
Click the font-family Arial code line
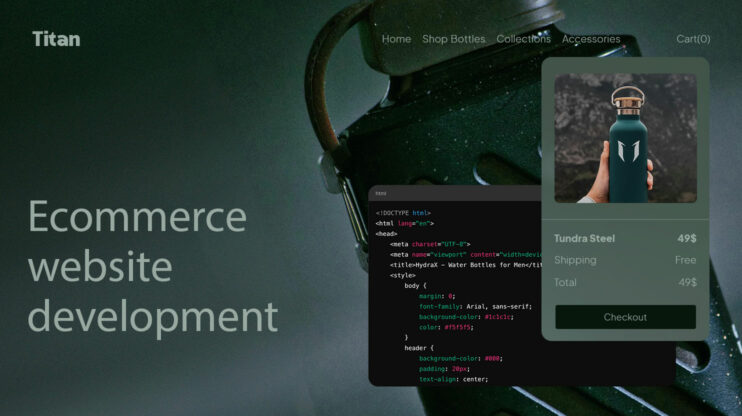click(475, 306)
